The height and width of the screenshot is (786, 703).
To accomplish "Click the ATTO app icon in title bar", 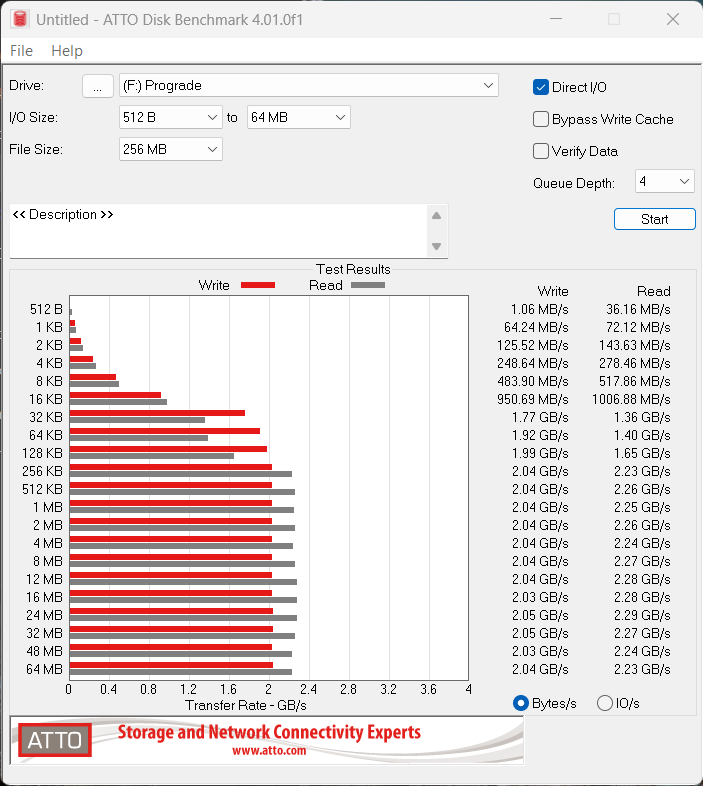I will pyautogui.click(x=19, y=19).
